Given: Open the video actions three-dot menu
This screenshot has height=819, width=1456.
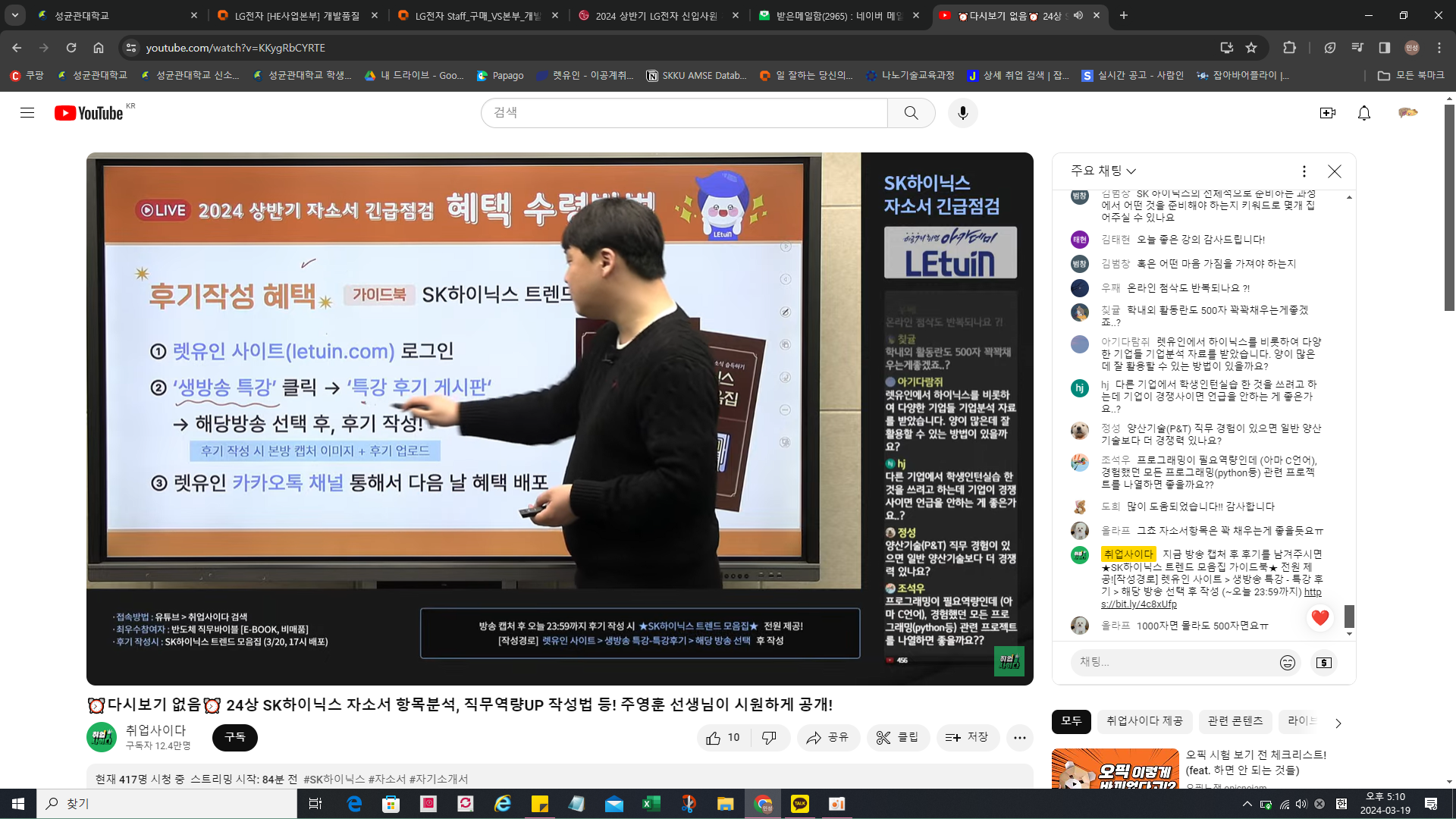Looking at the screenshot, I should 1020,738.
